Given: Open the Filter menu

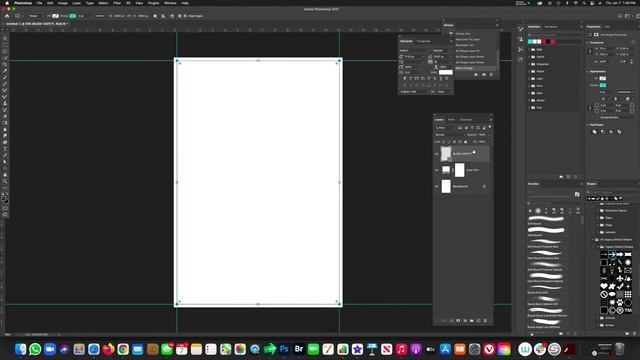Looking at the screenshot, I should tap(117, 3).
